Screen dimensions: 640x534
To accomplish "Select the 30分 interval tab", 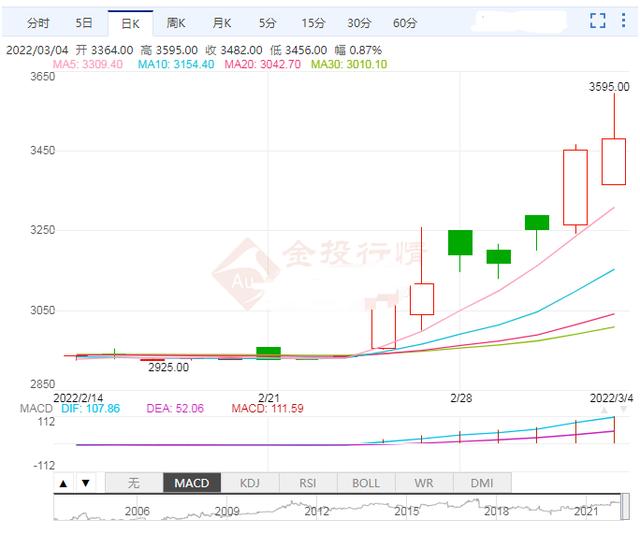I will 359,22.
